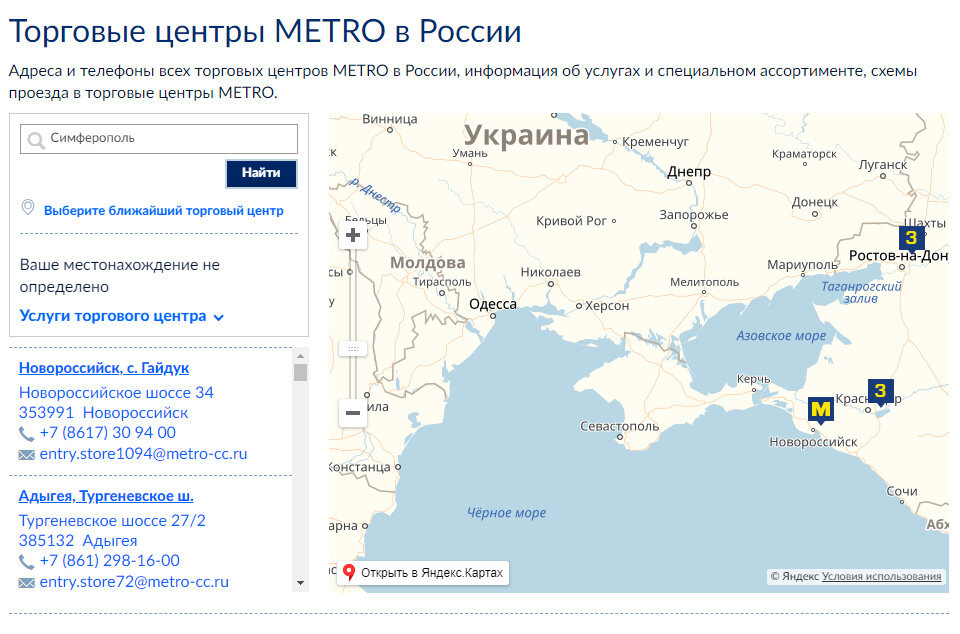Click the down arrow of the store list scrollbar
960x634 pixels.
[x=300, y=583]
